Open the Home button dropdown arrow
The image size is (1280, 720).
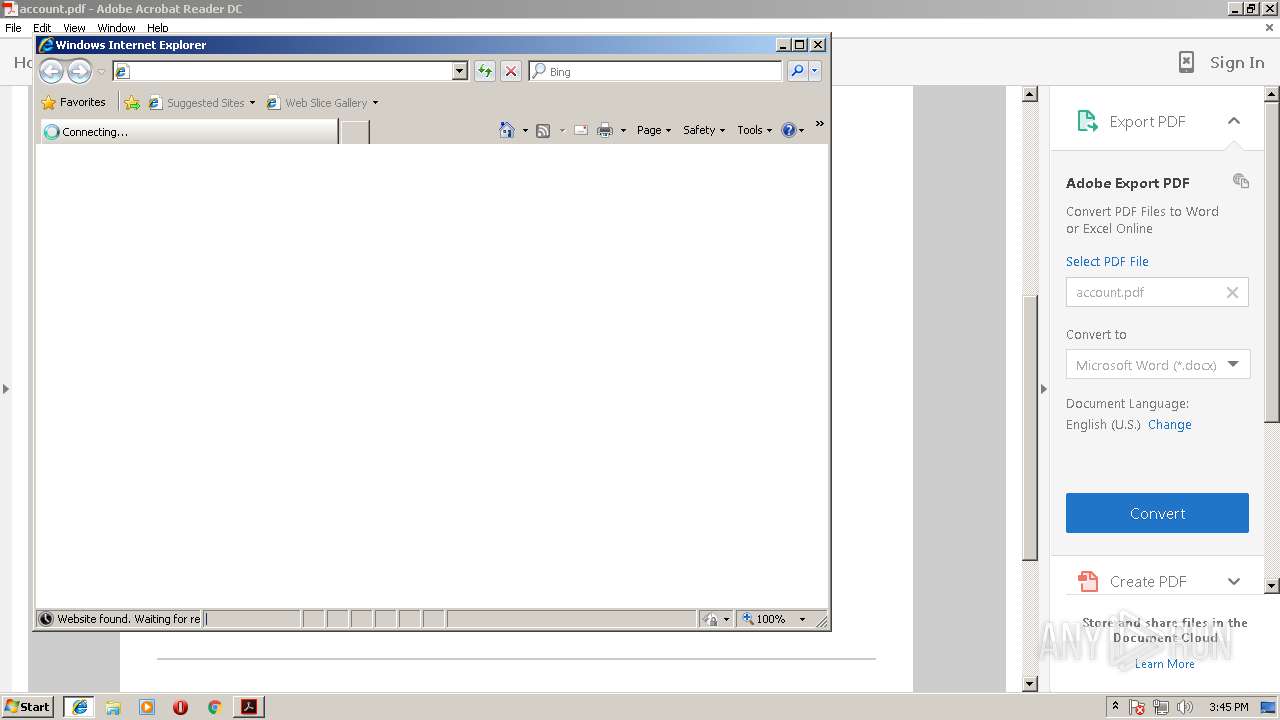click(x=525, y=131)
